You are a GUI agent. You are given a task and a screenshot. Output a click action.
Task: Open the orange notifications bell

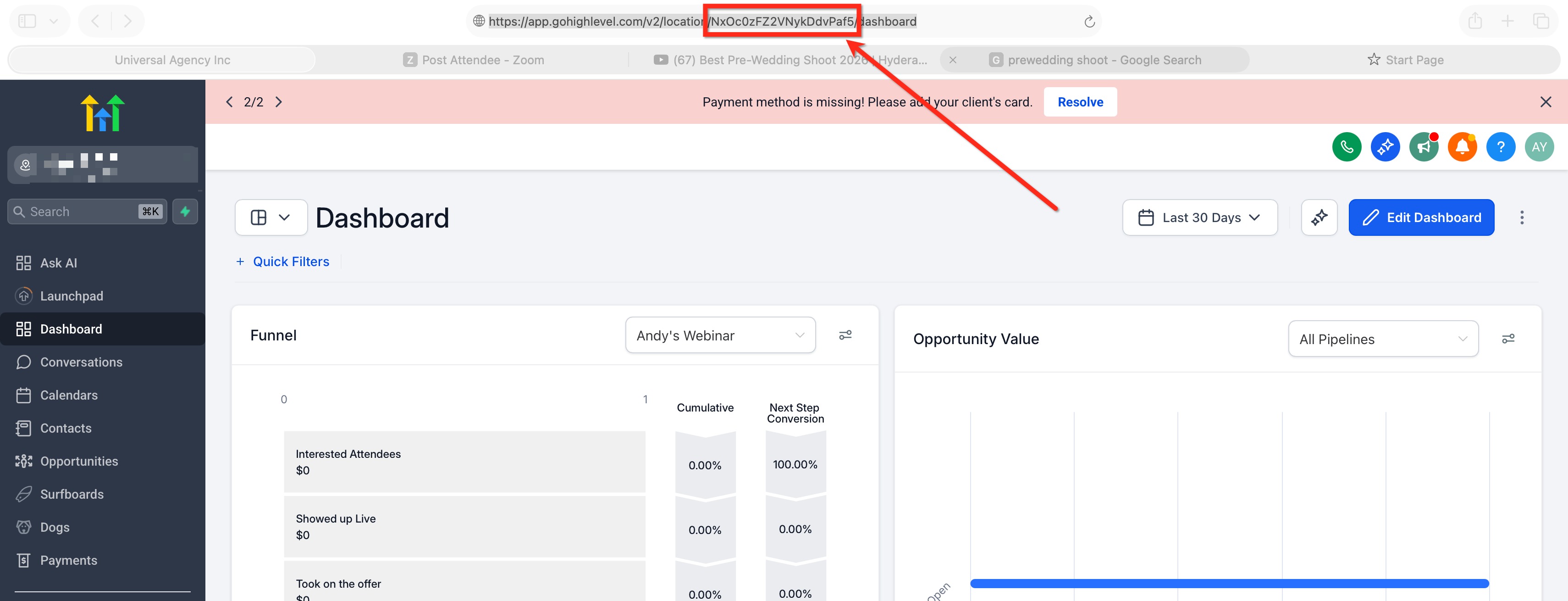tap(1462, 147)
